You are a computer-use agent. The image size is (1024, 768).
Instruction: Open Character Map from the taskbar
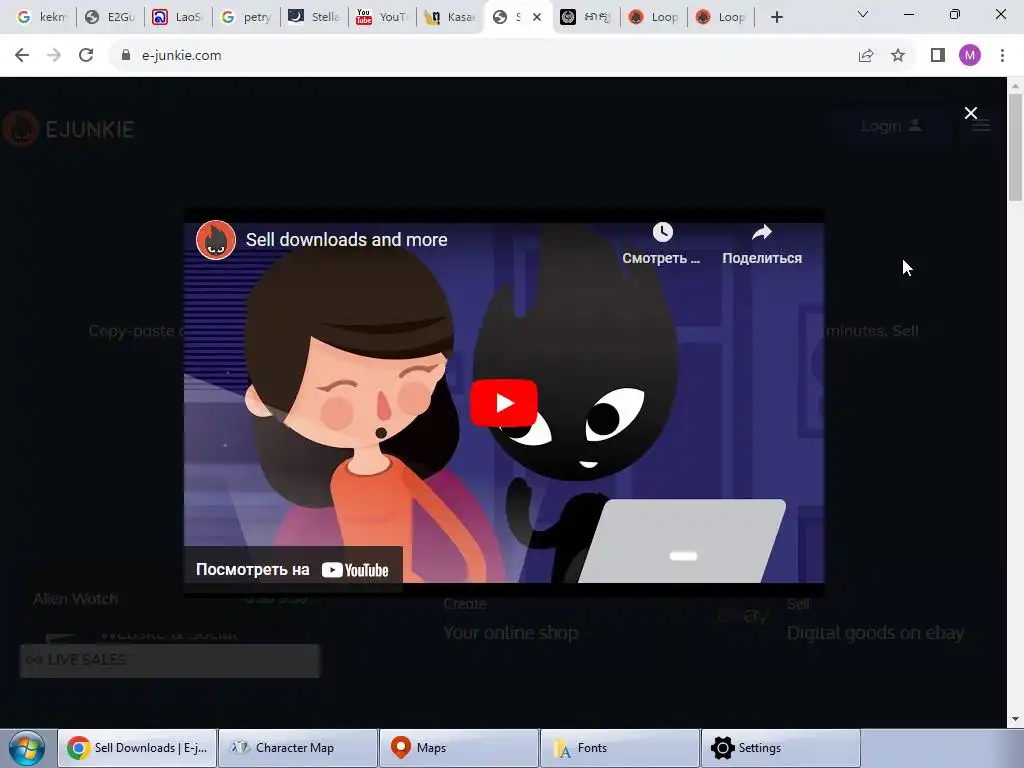(298, 748)
